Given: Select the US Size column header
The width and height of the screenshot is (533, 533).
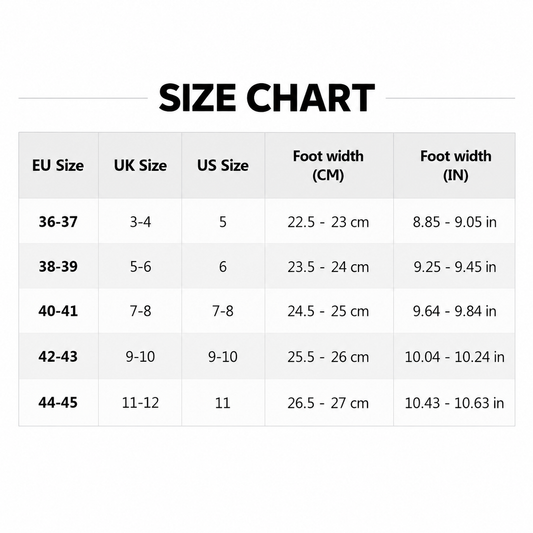Looking at the screenshot, I should point(223,166).
